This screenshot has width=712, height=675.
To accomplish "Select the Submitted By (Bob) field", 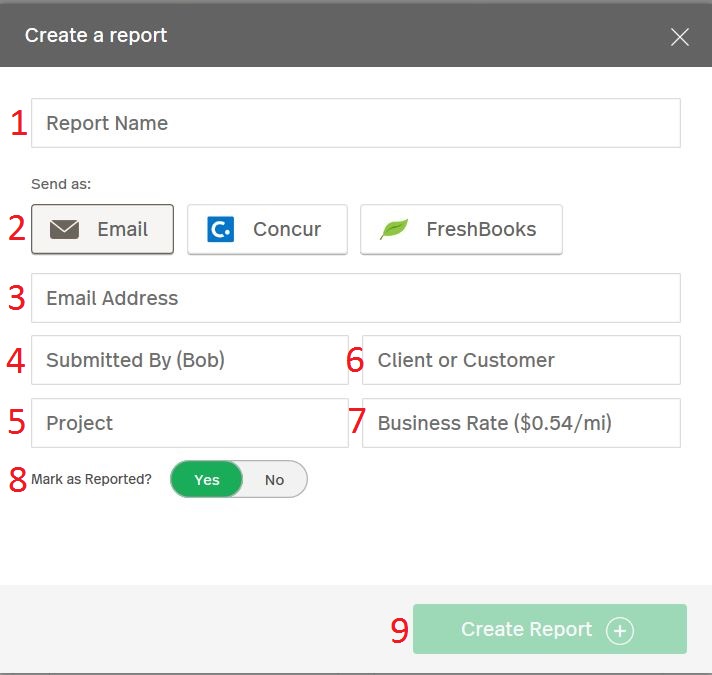I will 190,360.
